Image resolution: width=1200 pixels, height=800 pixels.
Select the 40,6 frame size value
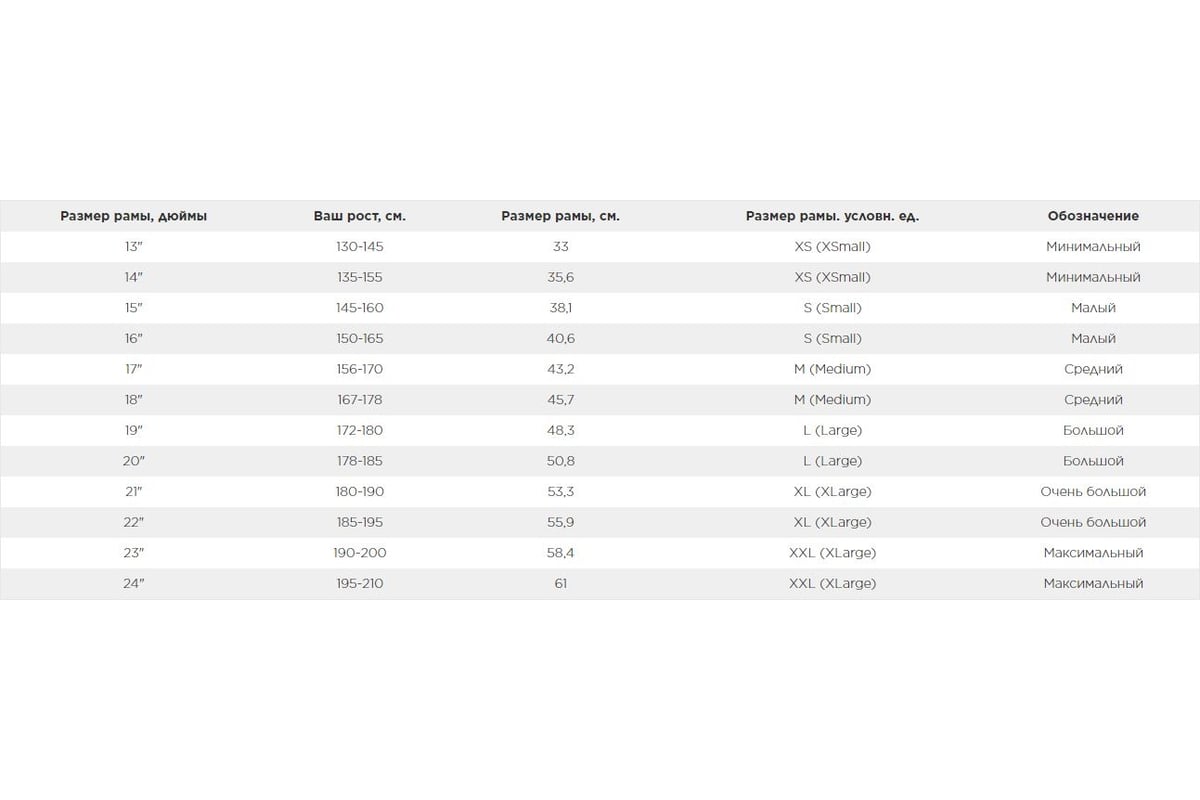pos(560,339)
